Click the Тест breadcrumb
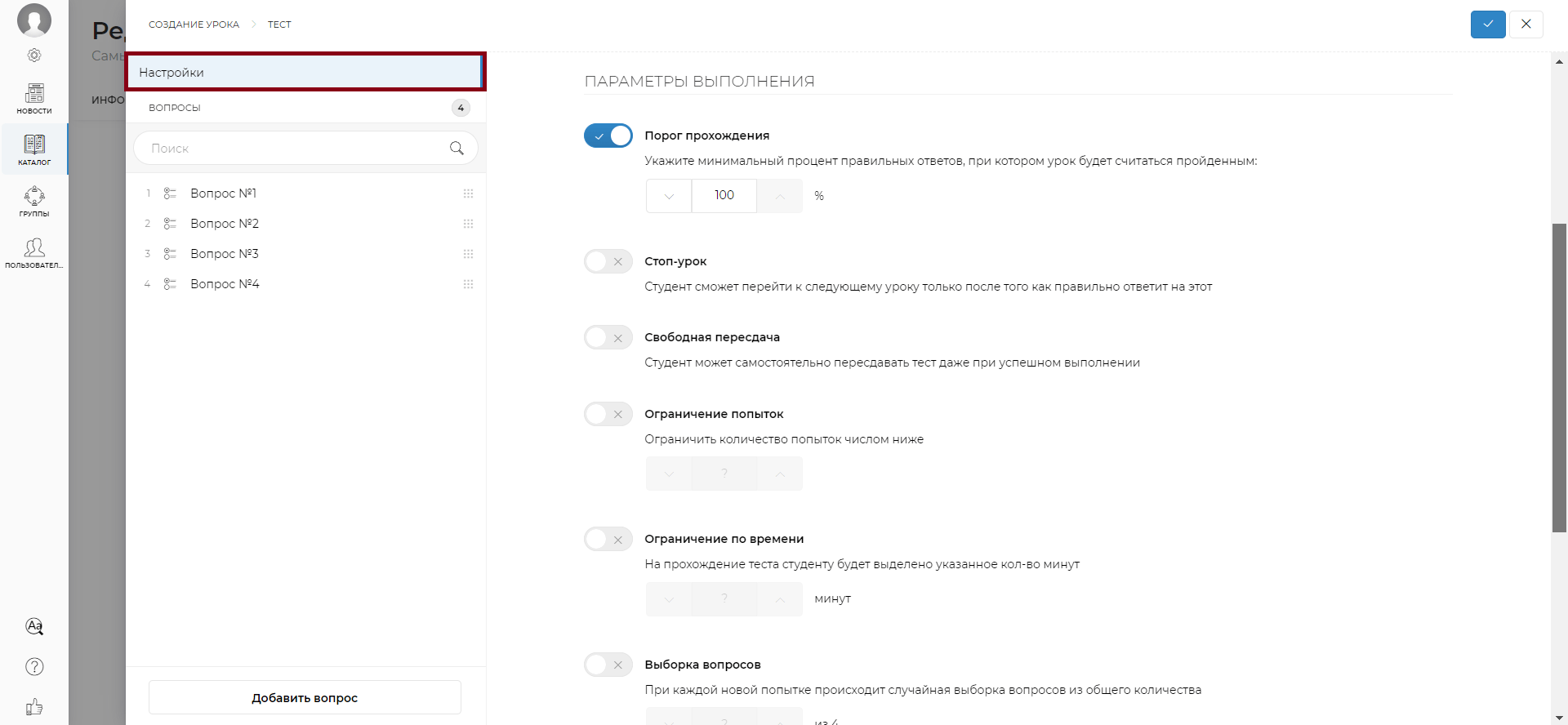The width and height of the screenshot is (1568, 725). pyautogui.click(x=279, y=24)
